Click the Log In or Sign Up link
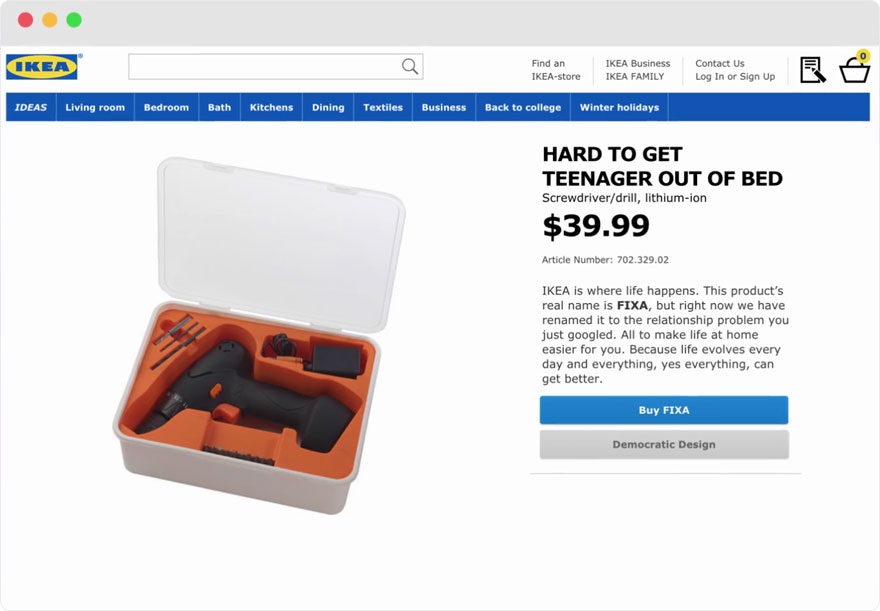Screen dimensions: 880x611 click(x=735, y=76)
